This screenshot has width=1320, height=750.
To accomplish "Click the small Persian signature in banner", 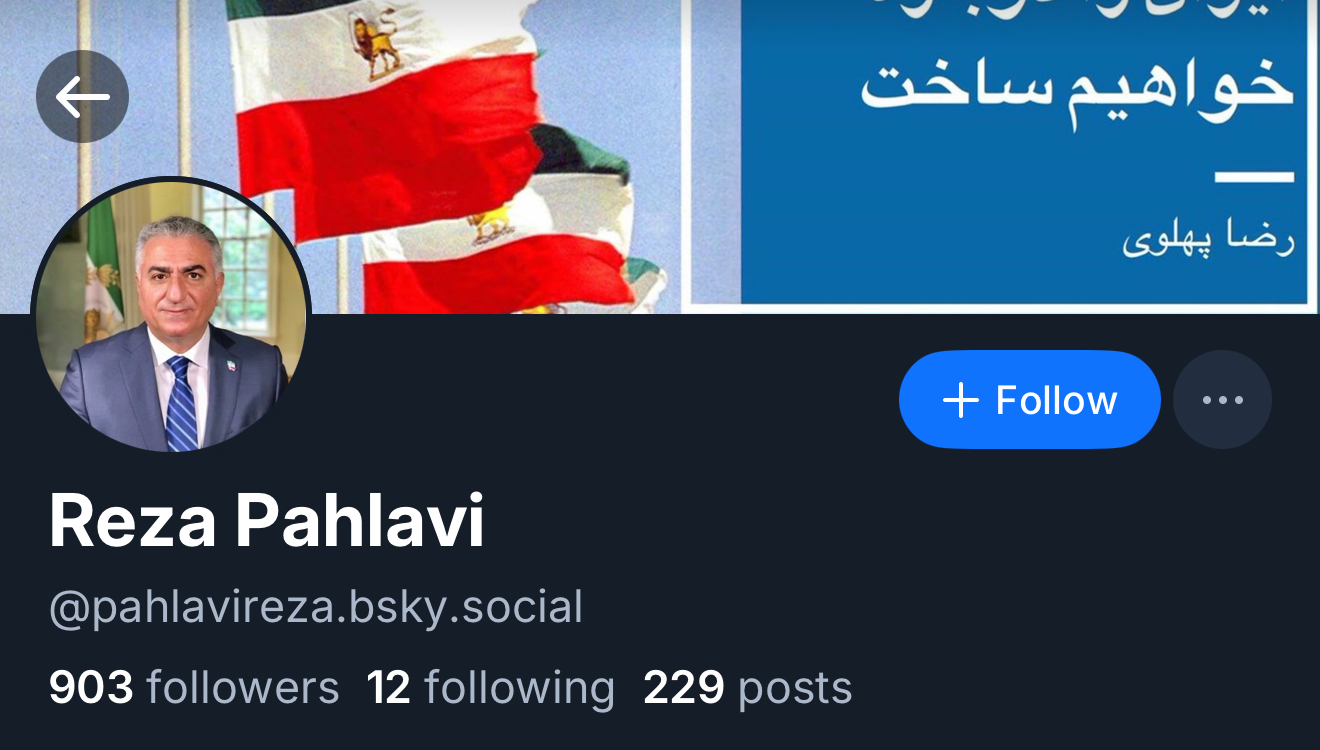I will pos(1208,242).
